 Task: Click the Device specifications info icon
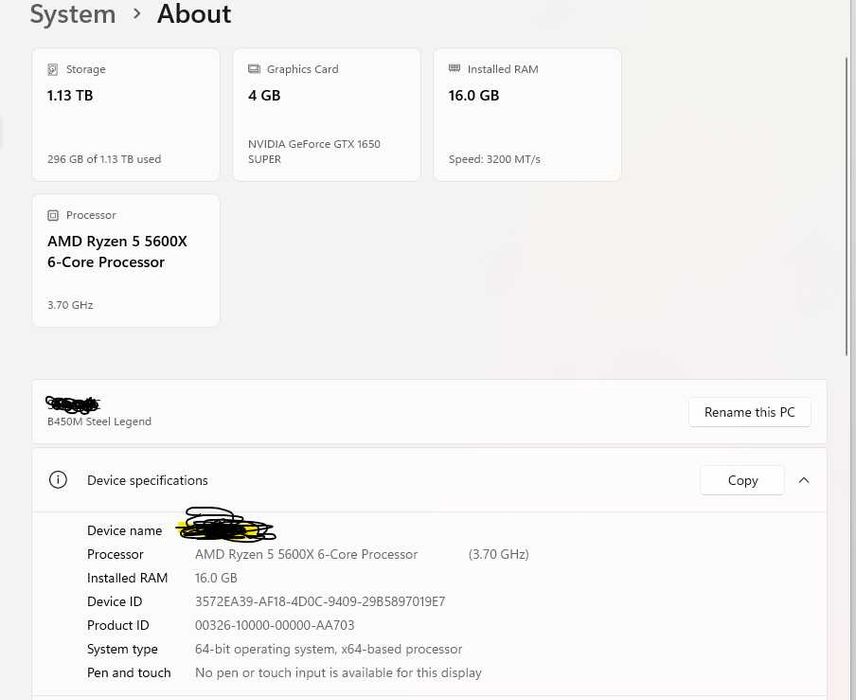coord(58,480)
